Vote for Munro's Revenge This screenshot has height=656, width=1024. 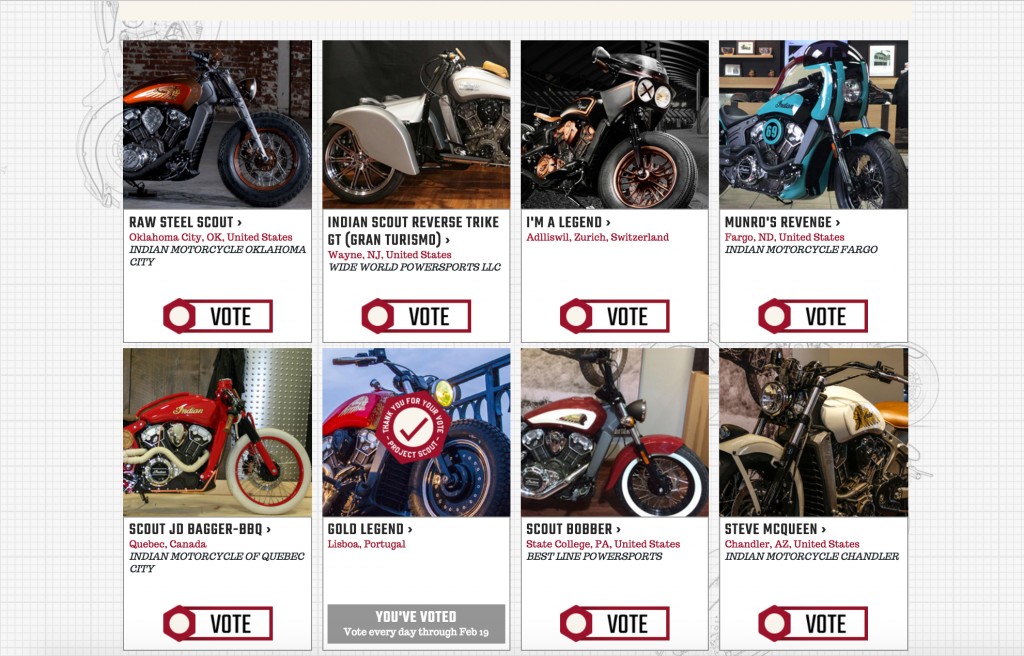(x=813, y=316)
